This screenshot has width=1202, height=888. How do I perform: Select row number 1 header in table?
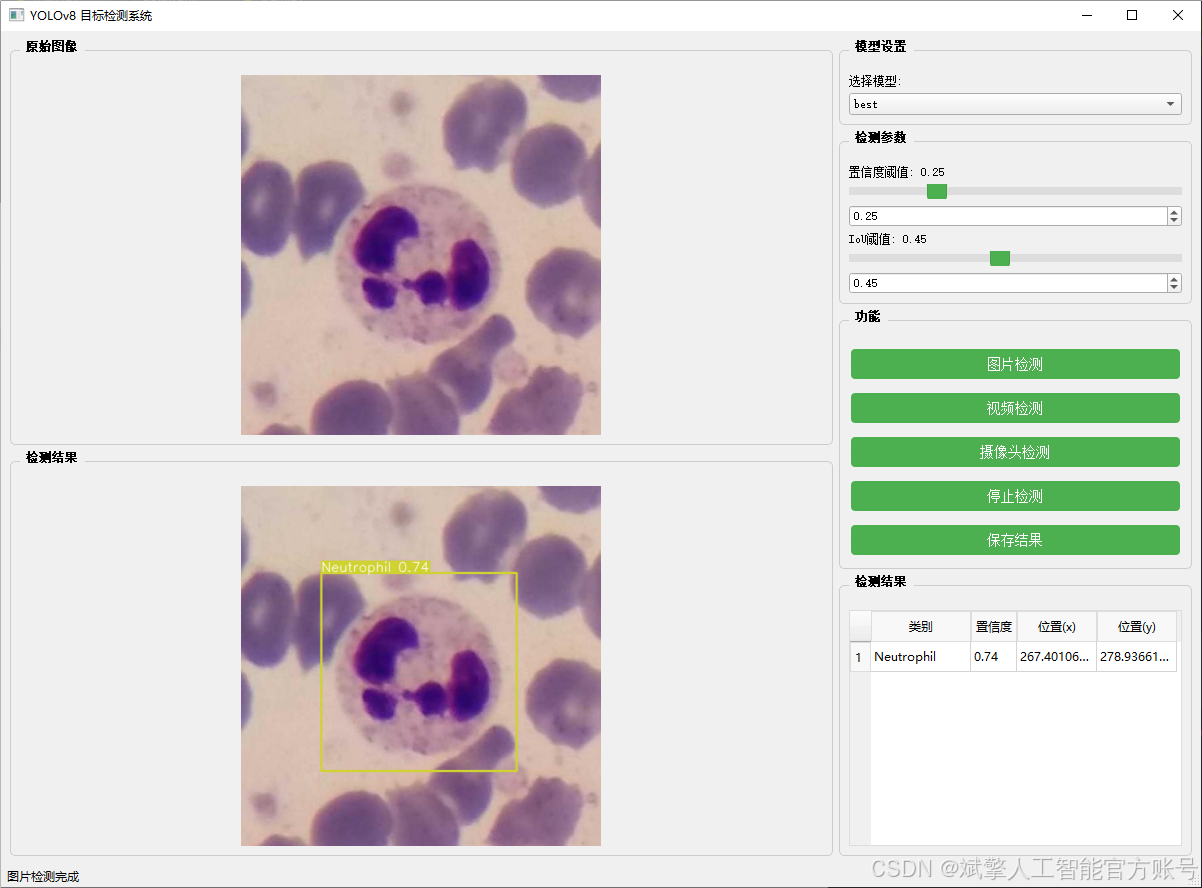tap(859, 657)
